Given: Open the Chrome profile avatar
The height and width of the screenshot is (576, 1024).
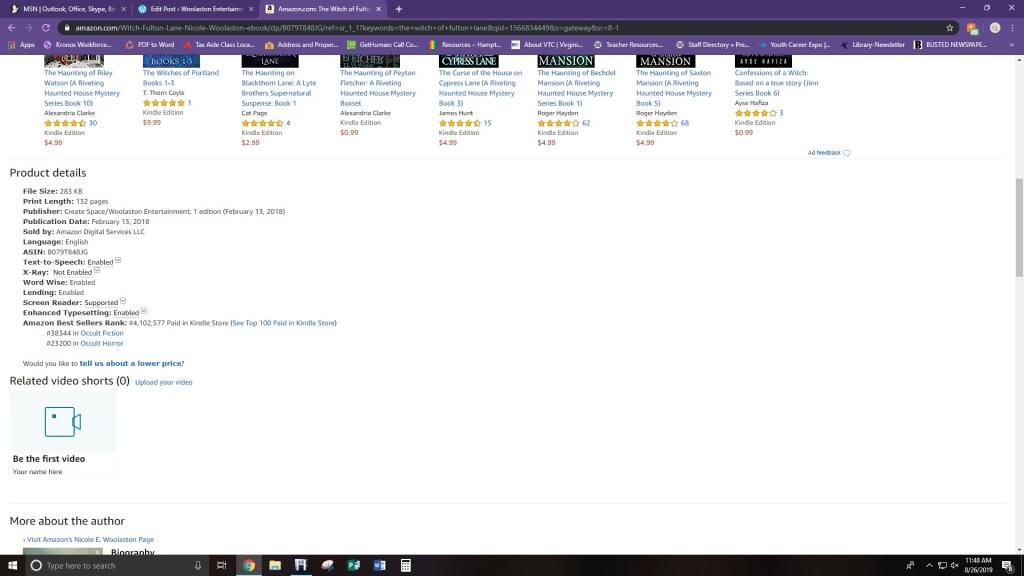Looking at the screenshot, I should click(995, 27).
